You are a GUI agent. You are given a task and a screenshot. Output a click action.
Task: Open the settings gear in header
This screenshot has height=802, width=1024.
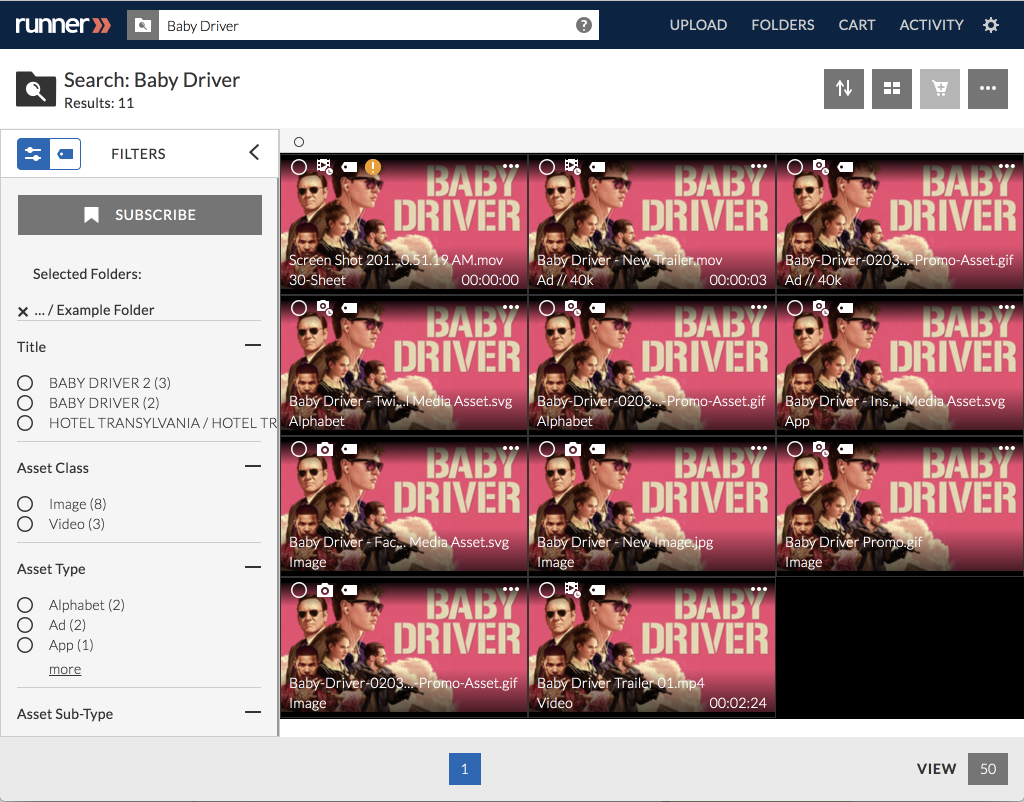991,25
